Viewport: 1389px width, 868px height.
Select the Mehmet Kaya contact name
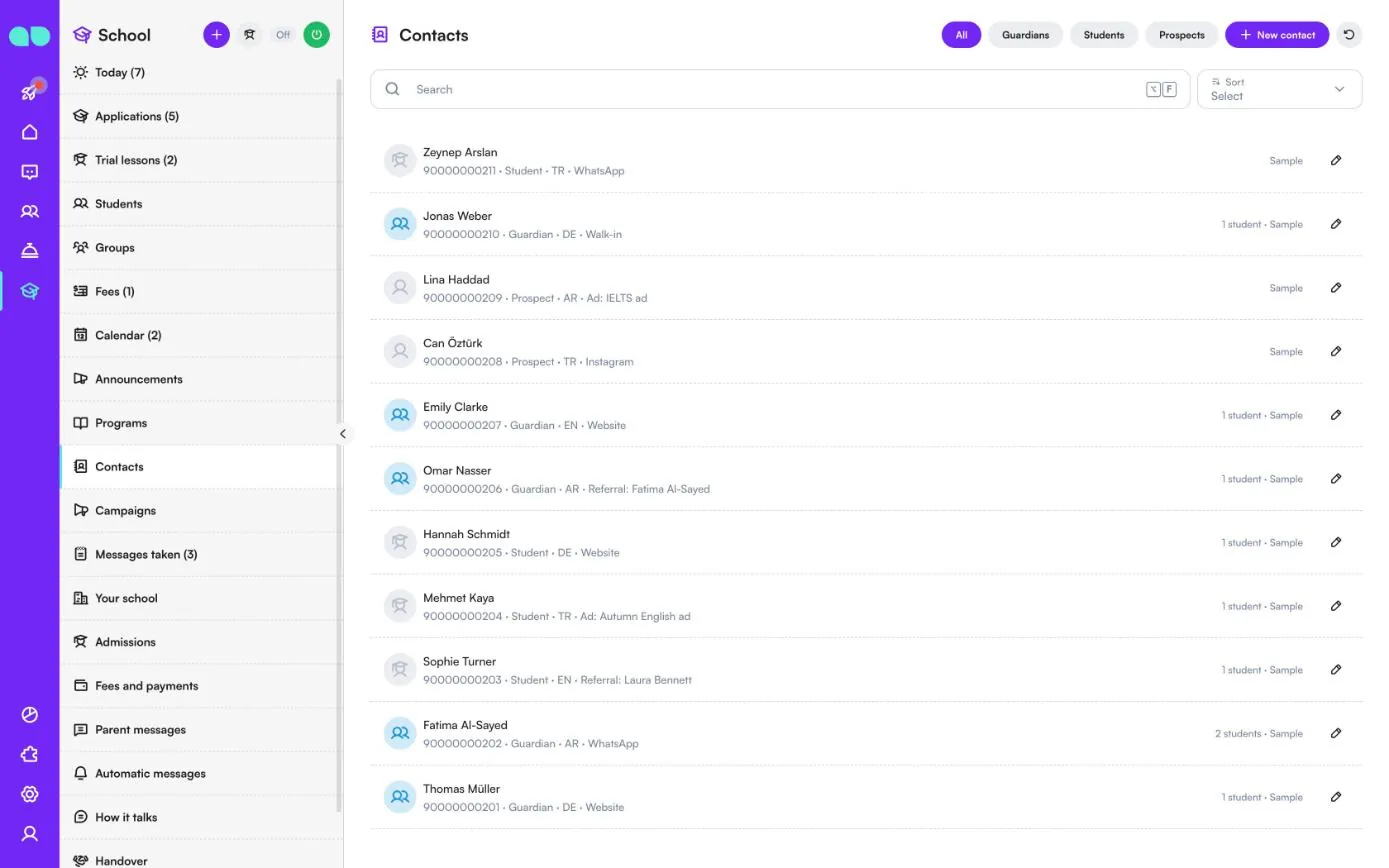(458, 598)
